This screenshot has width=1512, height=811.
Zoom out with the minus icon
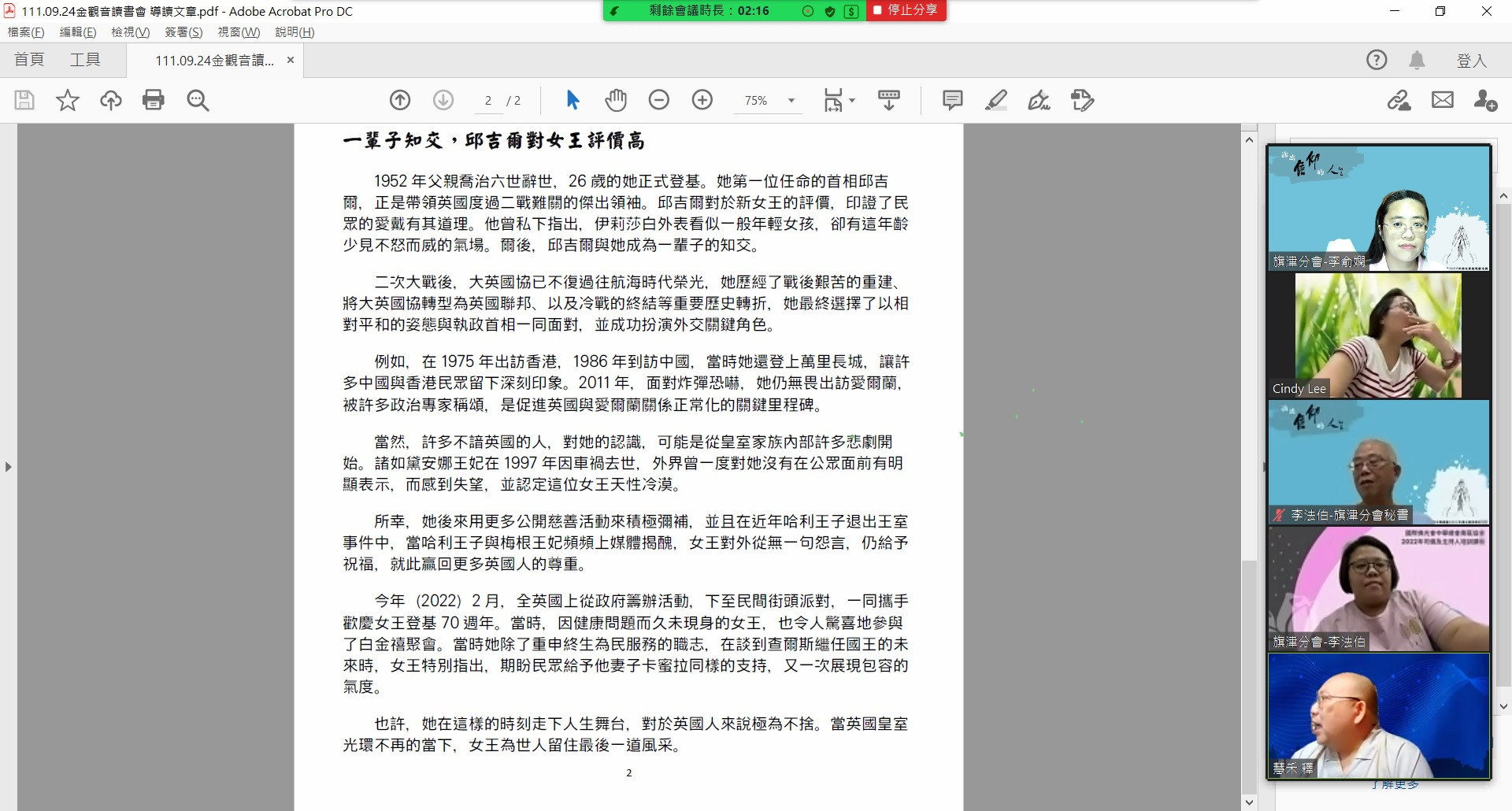click(x=659, y=100)
